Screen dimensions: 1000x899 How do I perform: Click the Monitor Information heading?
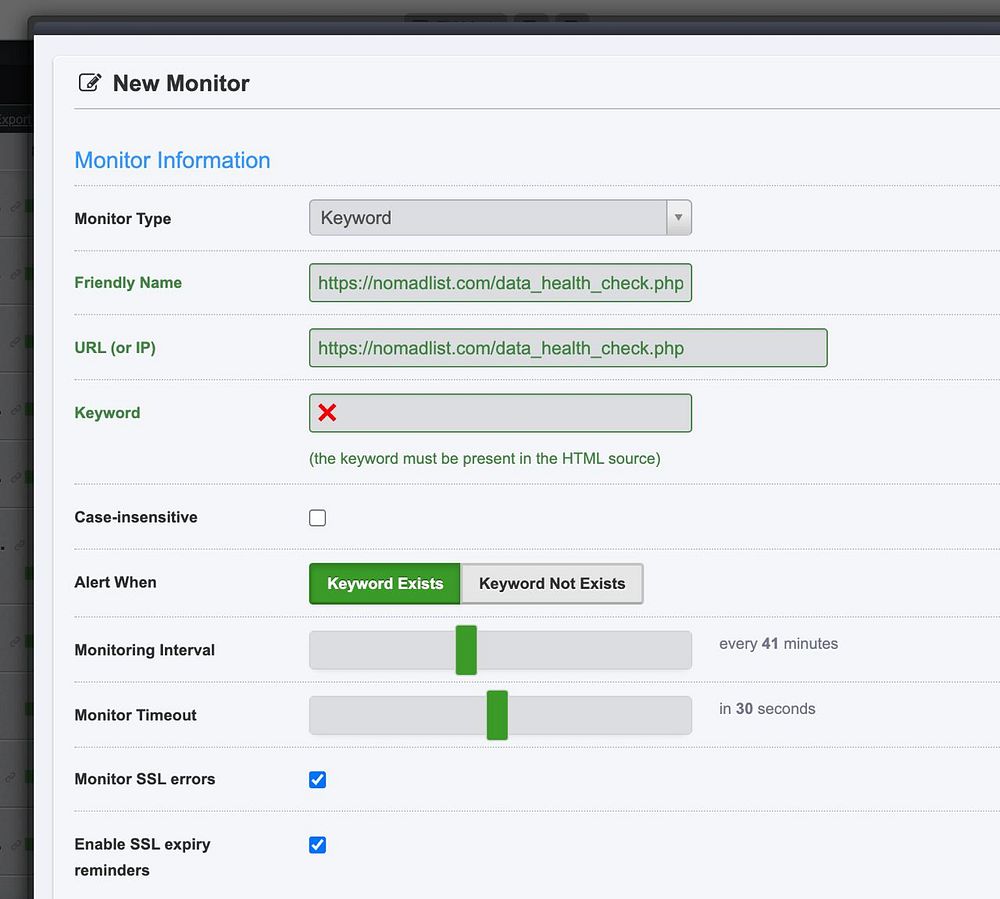click(172, 160)
